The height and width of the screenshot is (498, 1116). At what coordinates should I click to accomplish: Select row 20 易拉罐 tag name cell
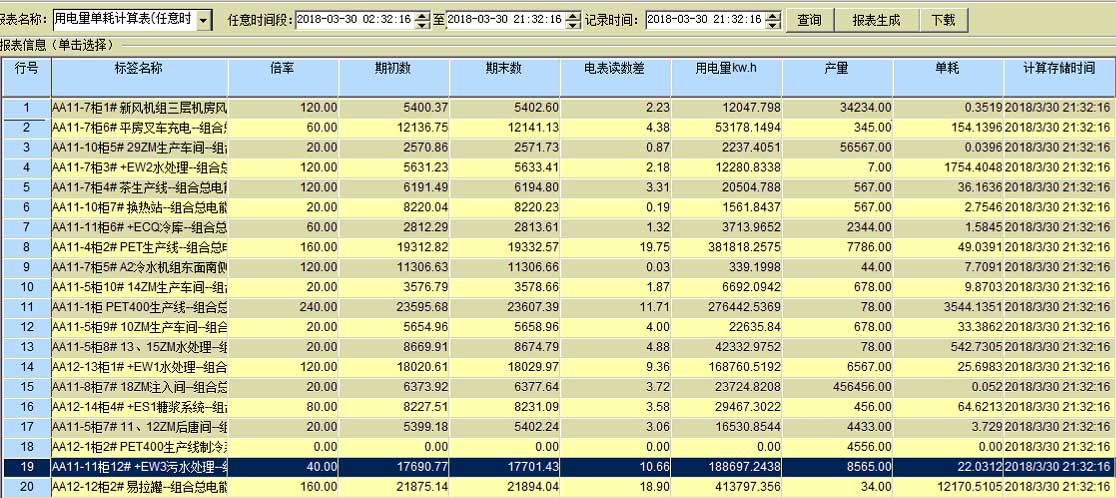[139, 487]
